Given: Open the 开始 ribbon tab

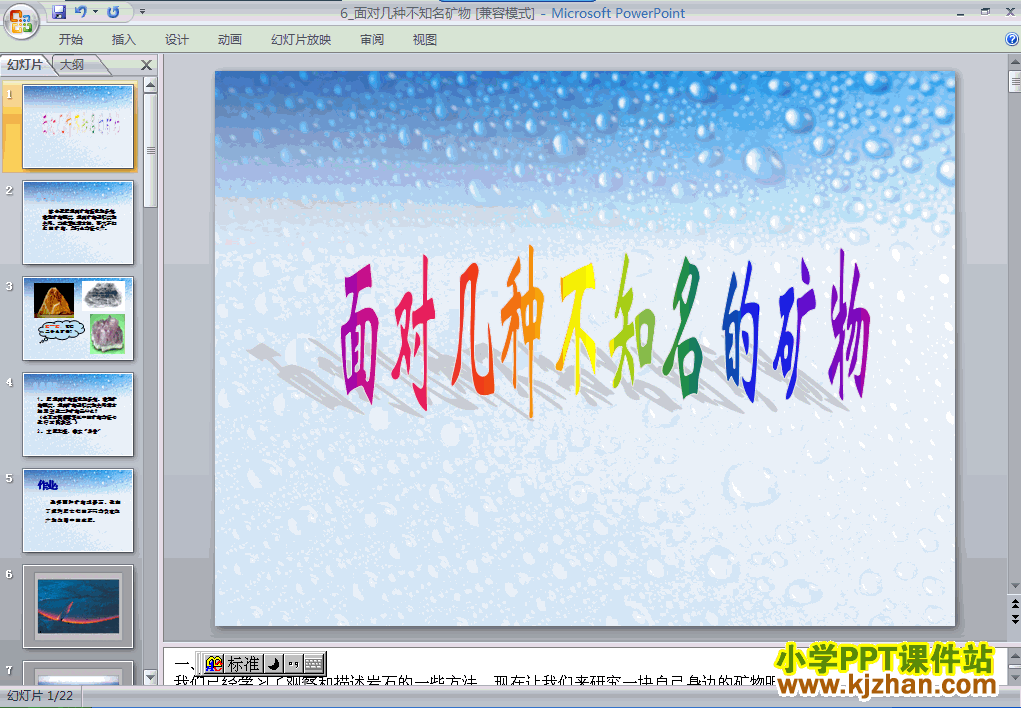Looking at the screenshot, I should 70,40.
